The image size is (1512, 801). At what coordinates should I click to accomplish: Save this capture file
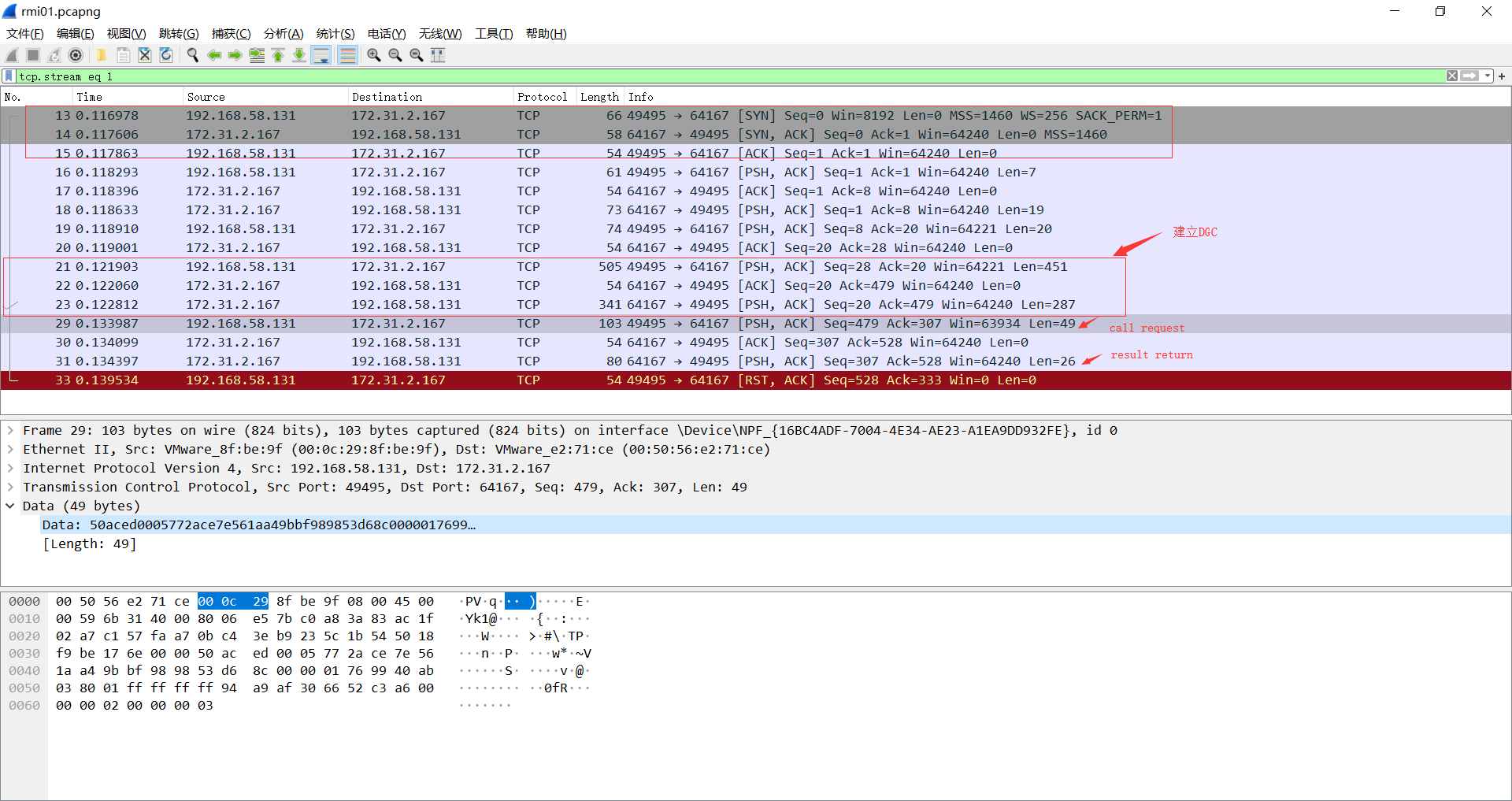123,55
